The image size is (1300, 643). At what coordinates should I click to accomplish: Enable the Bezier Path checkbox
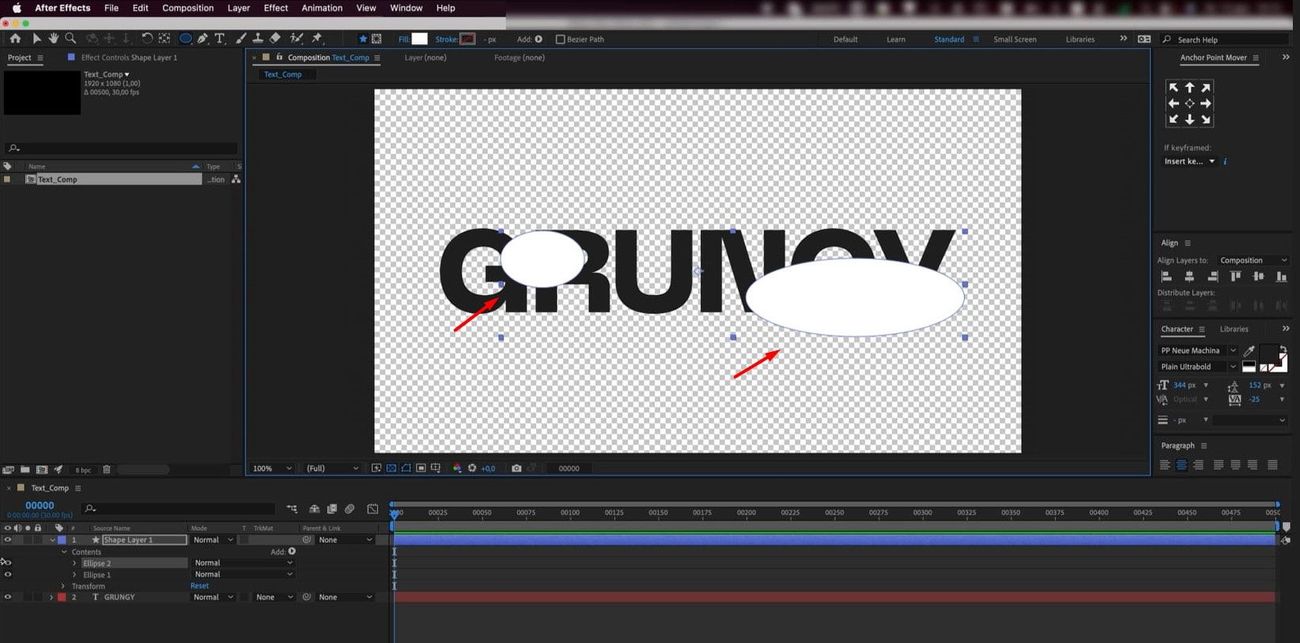(560, 40)
